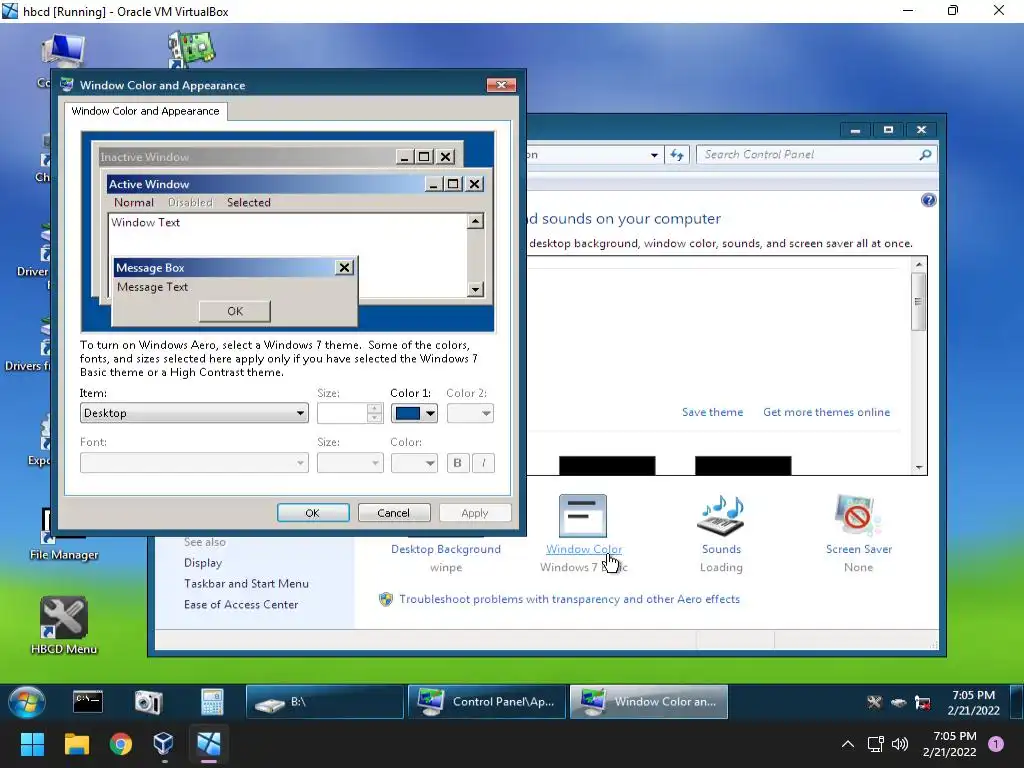
Task: Open File Manager desktop shortcut
Action: pos(63,536)
